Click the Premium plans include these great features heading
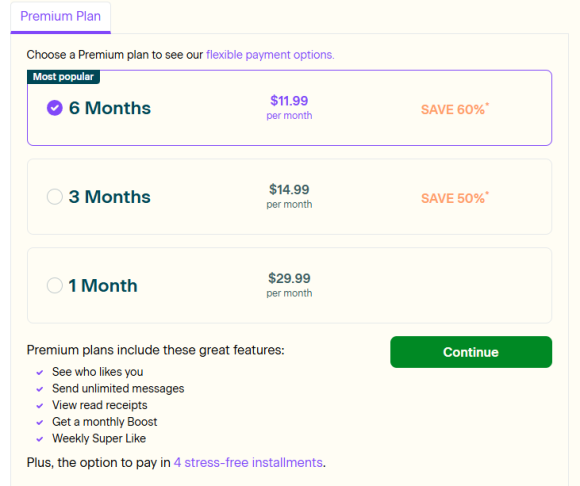The width and height of the screenshot is (580, 486). [156, 350]
